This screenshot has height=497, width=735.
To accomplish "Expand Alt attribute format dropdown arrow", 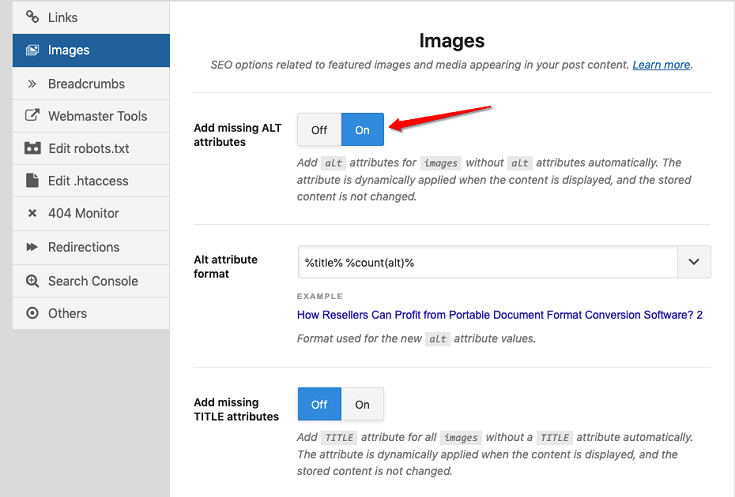I will click(x=694, y=262).
